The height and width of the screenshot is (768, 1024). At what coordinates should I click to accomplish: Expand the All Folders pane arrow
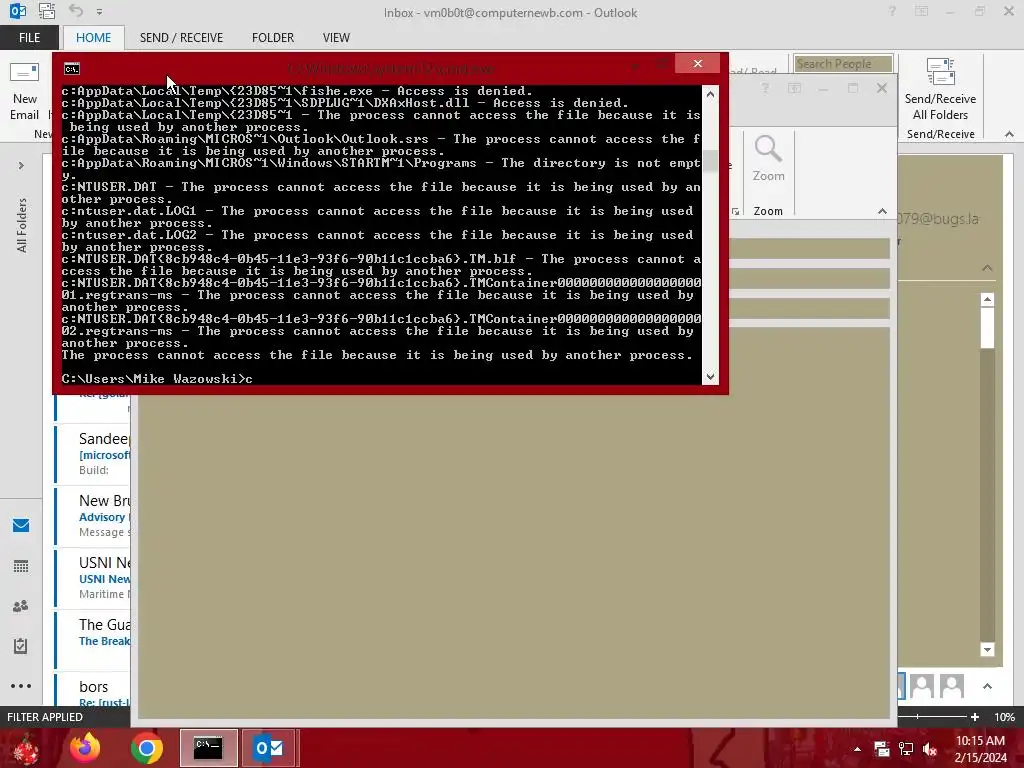[21, 166]
